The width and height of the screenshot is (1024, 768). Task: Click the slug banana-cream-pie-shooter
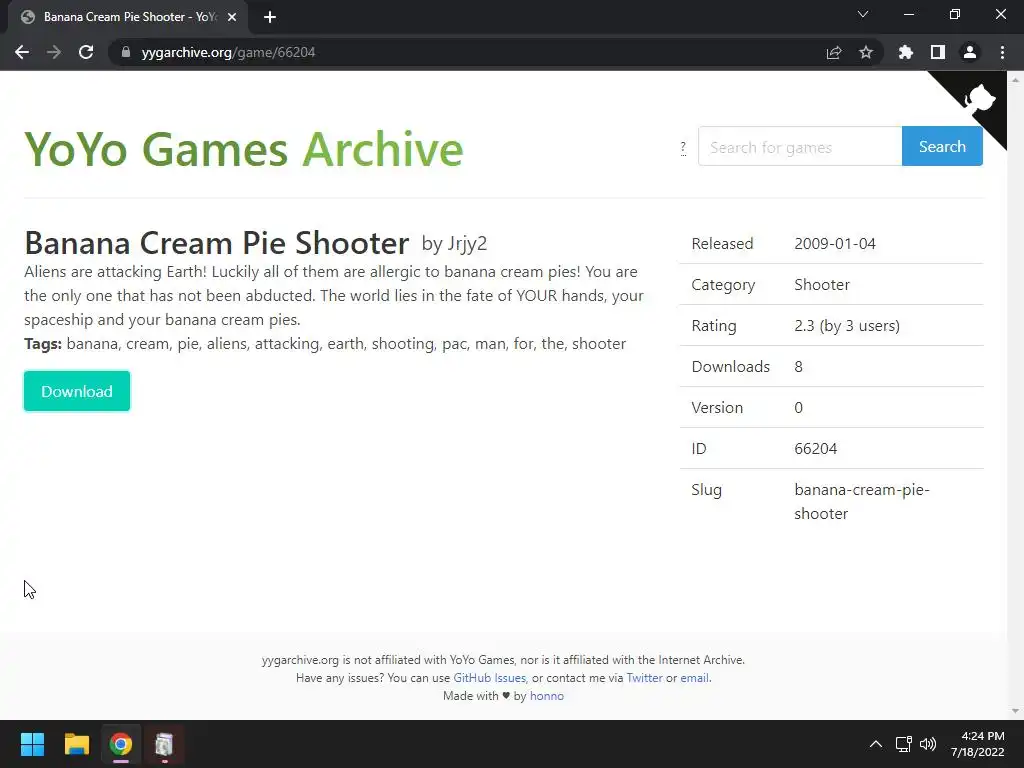(x=861, y=502)
